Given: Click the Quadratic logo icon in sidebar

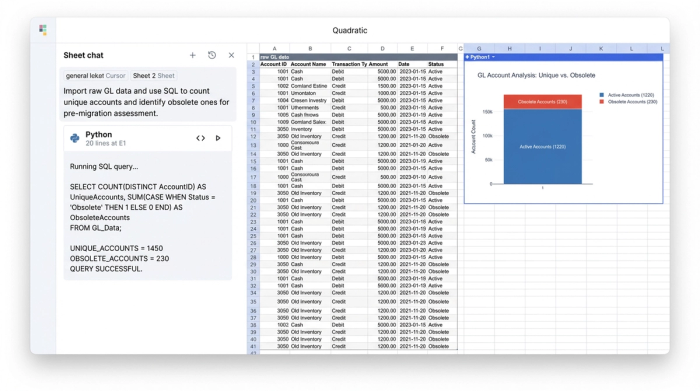Looking at the screenshot, I should click(43, 29).
